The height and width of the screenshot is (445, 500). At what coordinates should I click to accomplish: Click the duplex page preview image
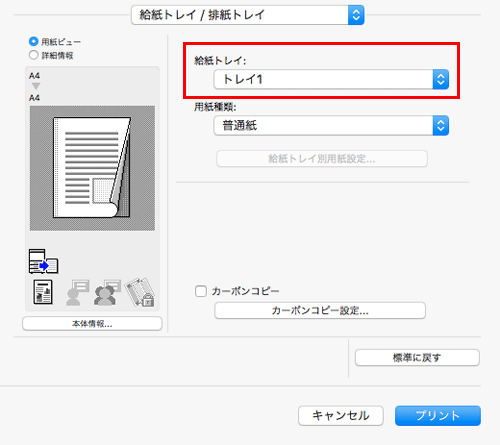click(92, 168)
